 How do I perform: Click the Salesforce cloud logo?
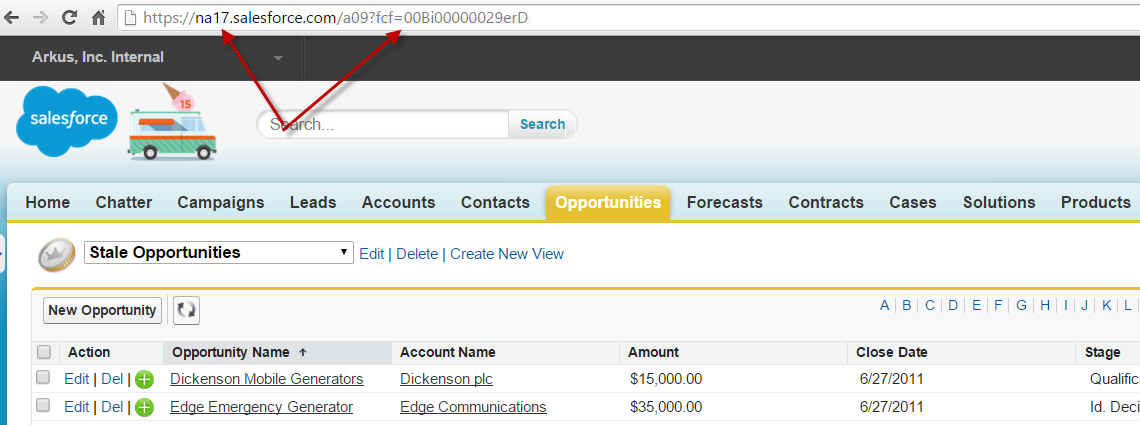click(67, 121)
